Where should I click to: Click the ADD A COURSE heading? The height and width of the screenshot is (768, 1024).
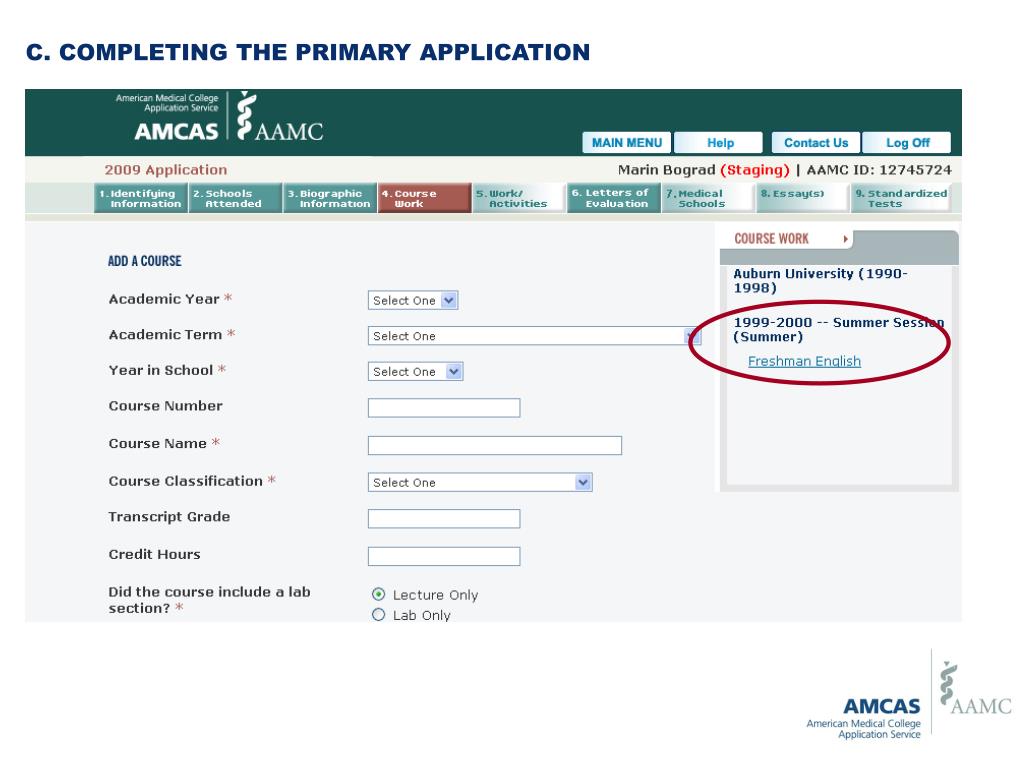[144, 261]
